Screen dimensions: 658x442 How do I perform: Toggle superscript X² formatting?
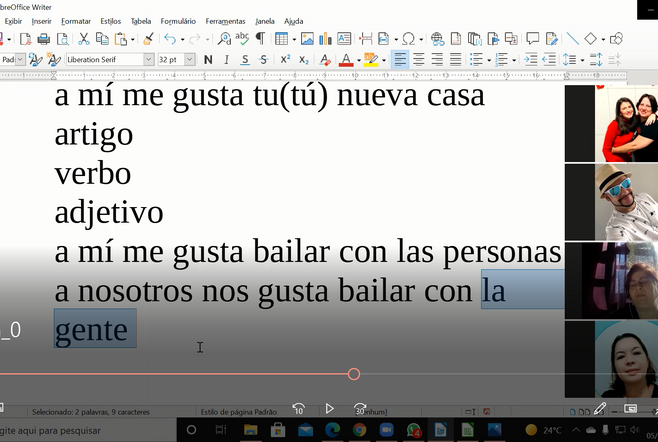click(285, 59)
